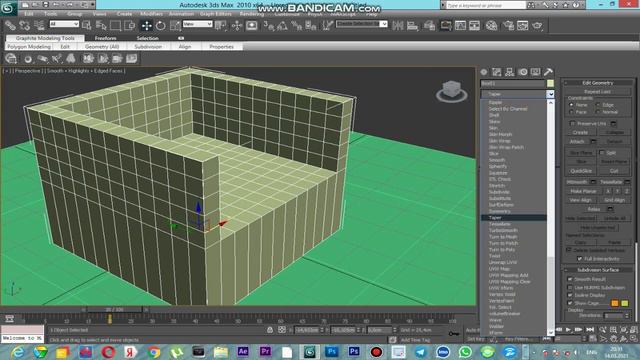This screenshot has width=640, height=360.
Task: Open the Named Selection Sets dropdown
Action: coord(361,24)
